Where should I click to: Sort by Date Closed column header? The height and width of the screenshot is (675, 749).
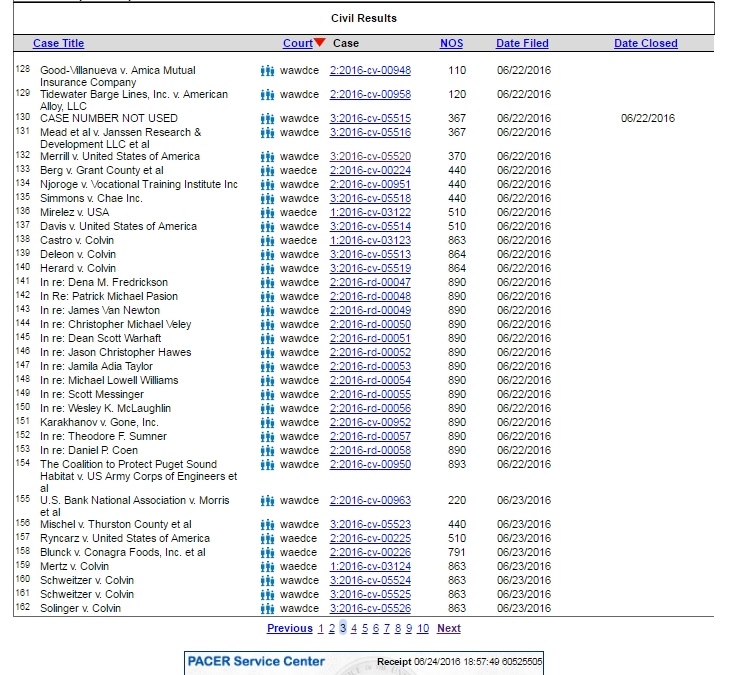(645, 43)
